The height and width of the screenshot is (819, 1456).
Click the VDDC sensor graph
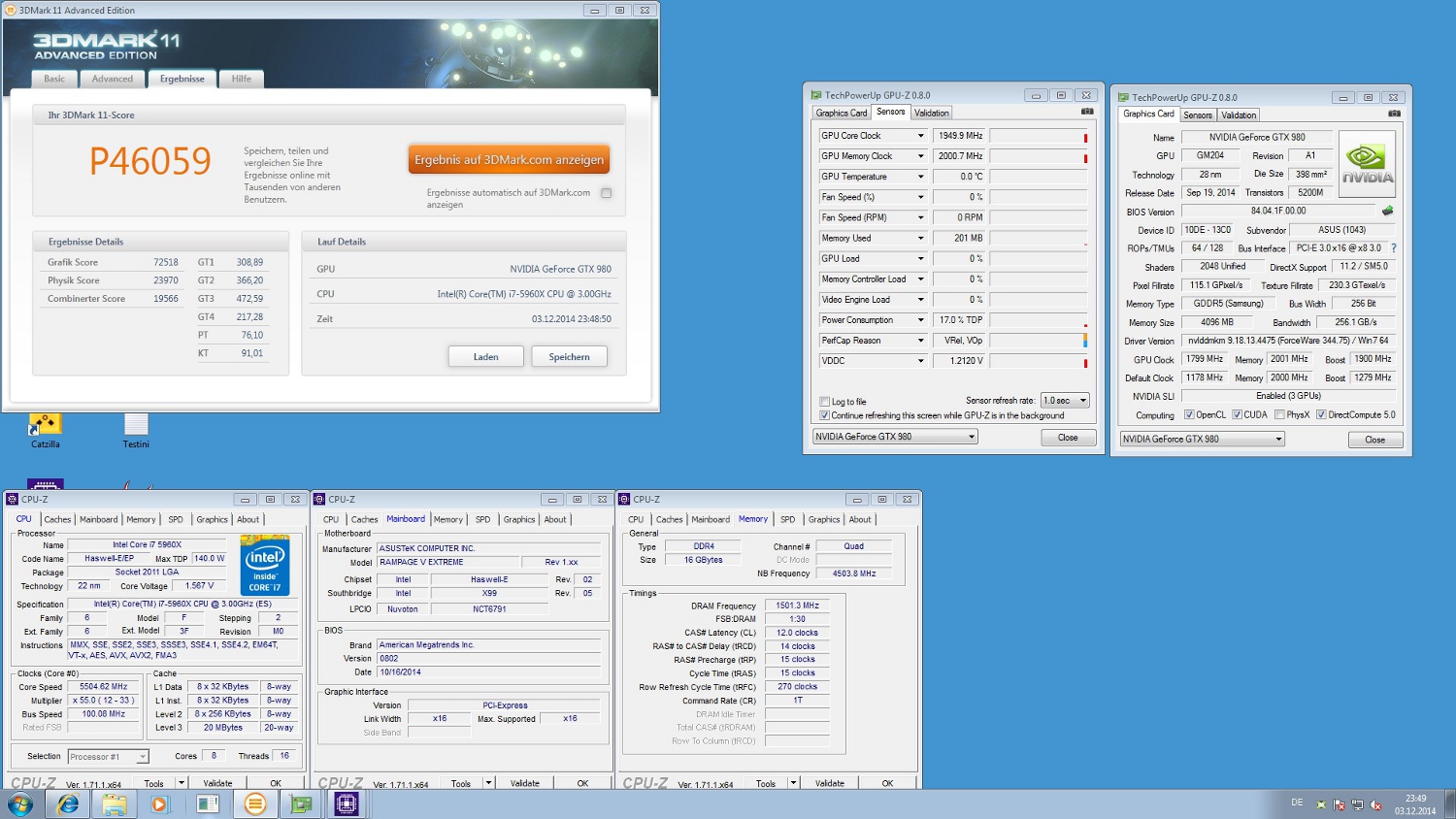coord(1039,361)
